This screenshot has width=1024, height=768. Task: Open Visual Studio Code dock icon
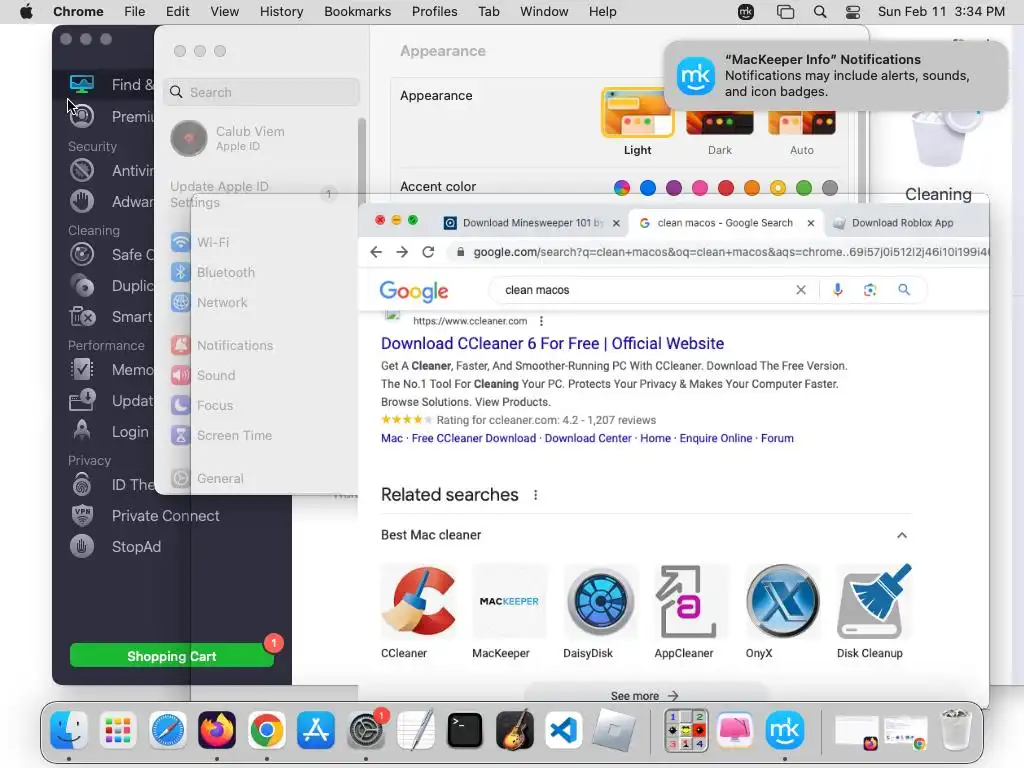pyautogui.click(x=564, y=730)
